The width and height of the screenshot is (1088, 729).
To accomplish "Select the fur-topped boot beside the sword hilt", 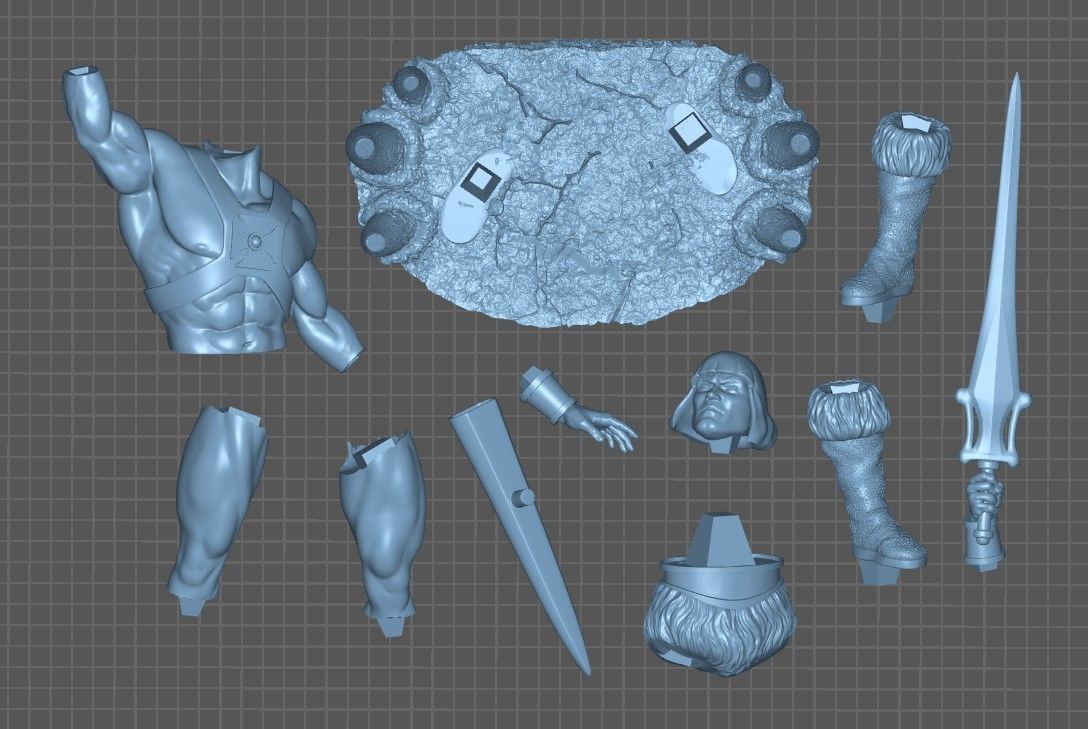I will (x=865, y=482).
